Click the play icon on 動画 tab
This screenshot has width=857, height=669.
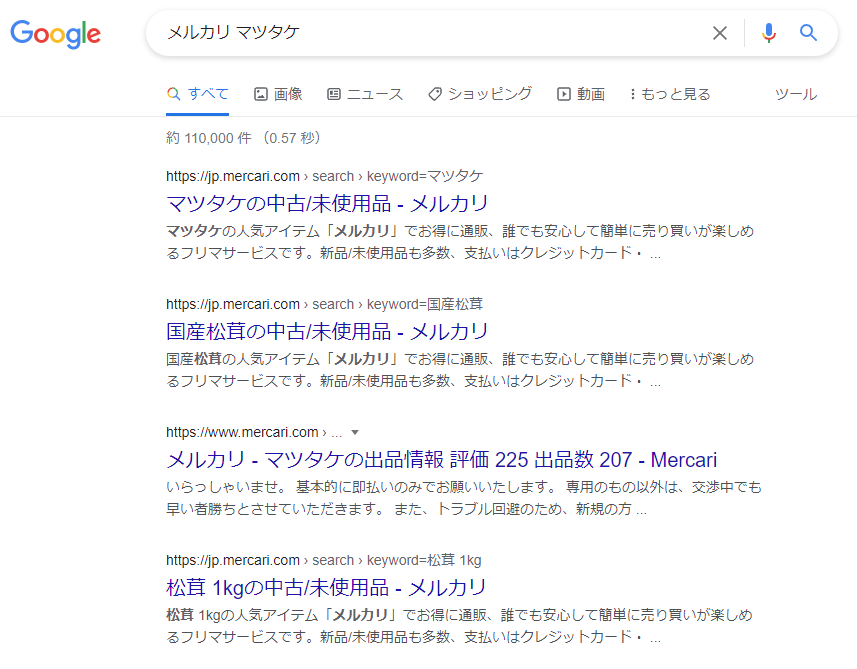pos(563,94)
